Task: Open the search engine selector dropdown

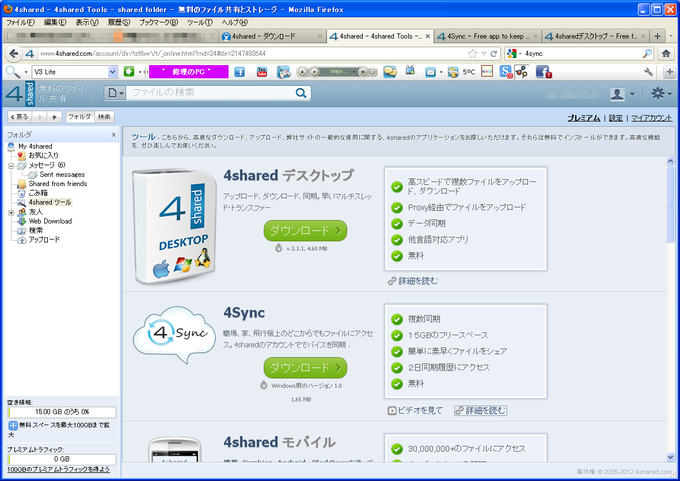Action: tap(514, 54)
